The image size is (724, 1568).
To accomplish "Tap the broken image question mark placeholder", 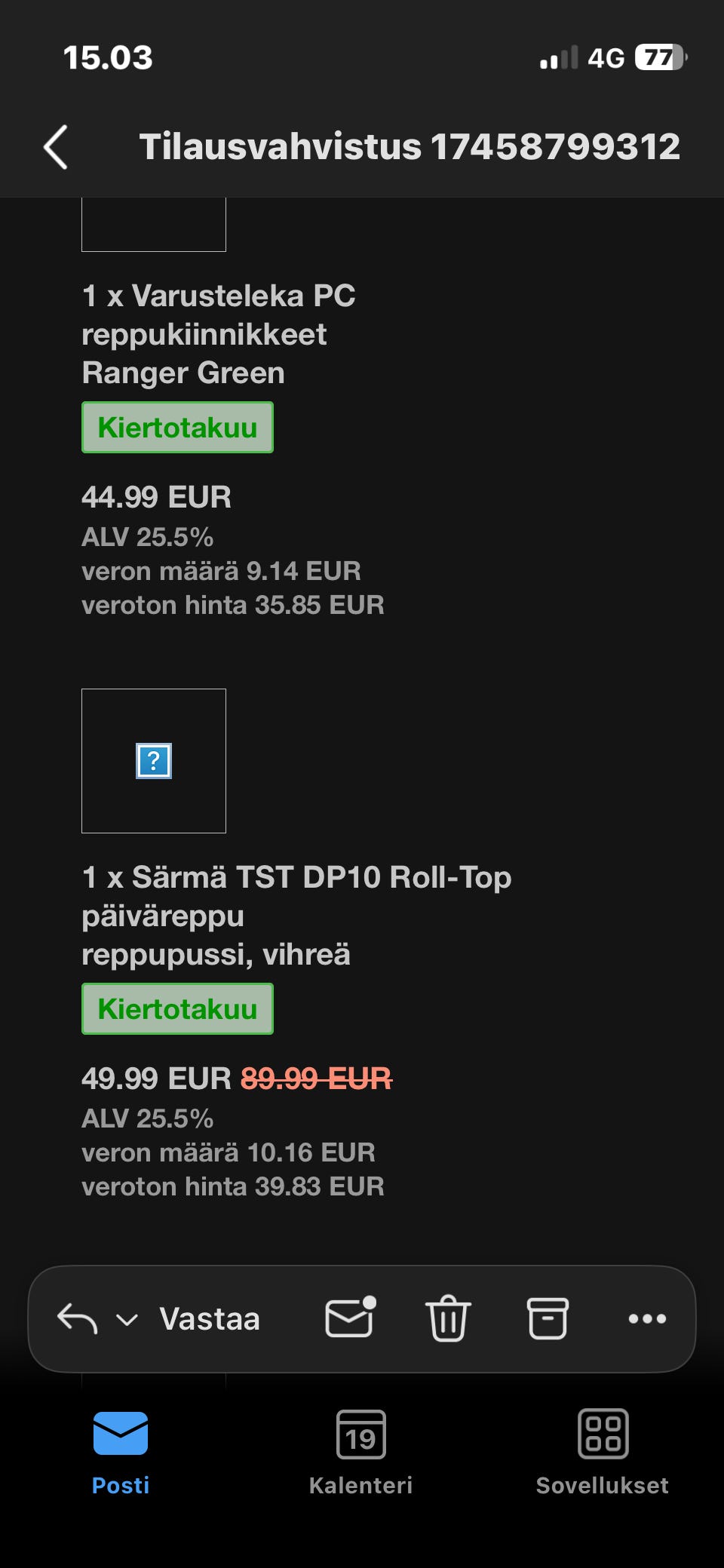I will [x=154, y=761].
